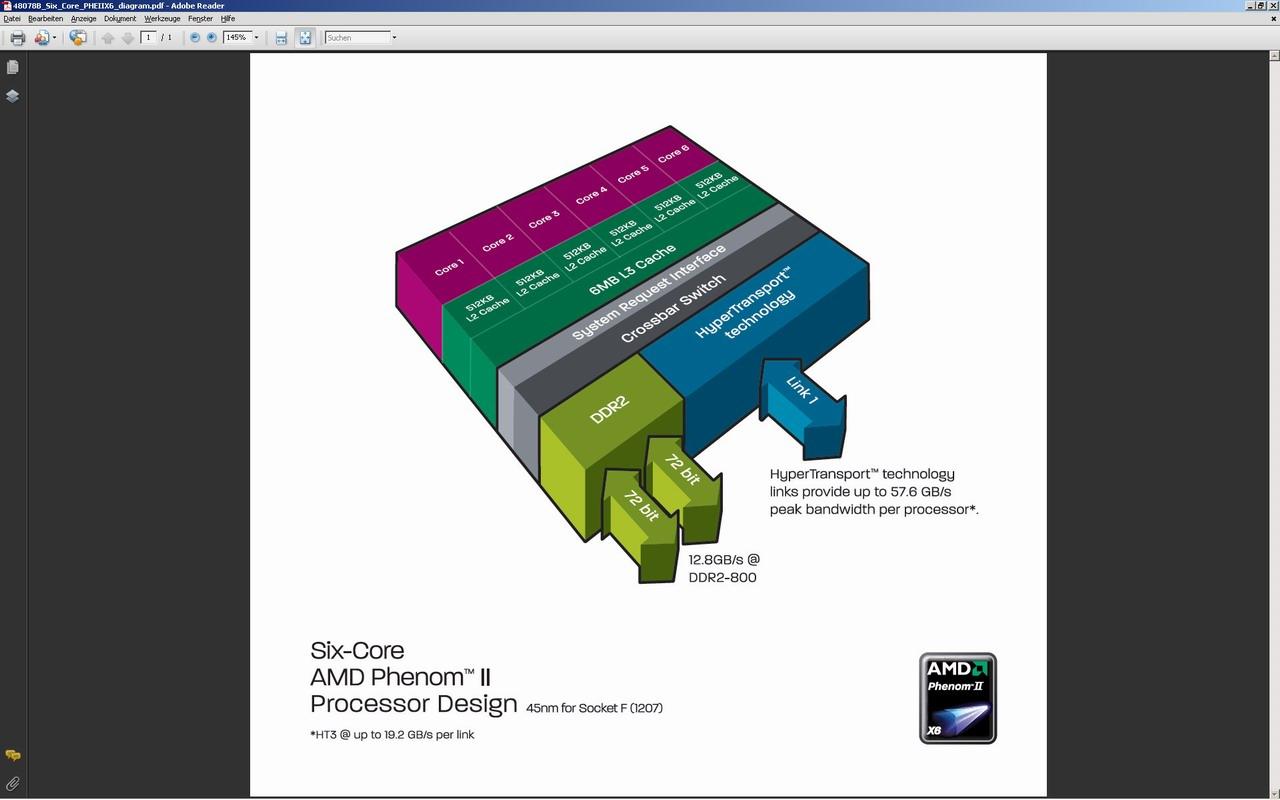Open the Bearbeiten menu
Image resolution: width=1280 pixels, height=800 pixels.
click(x=45, y=19)
